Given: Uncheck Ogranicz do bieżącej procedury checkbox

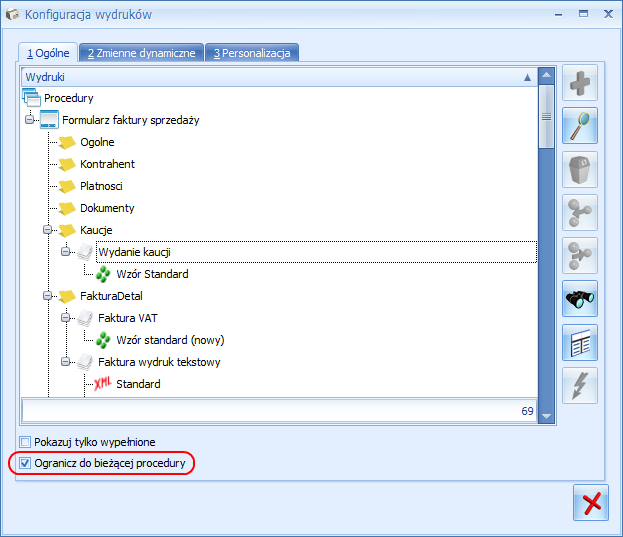Looking at the screenshot, I should 25,463.
